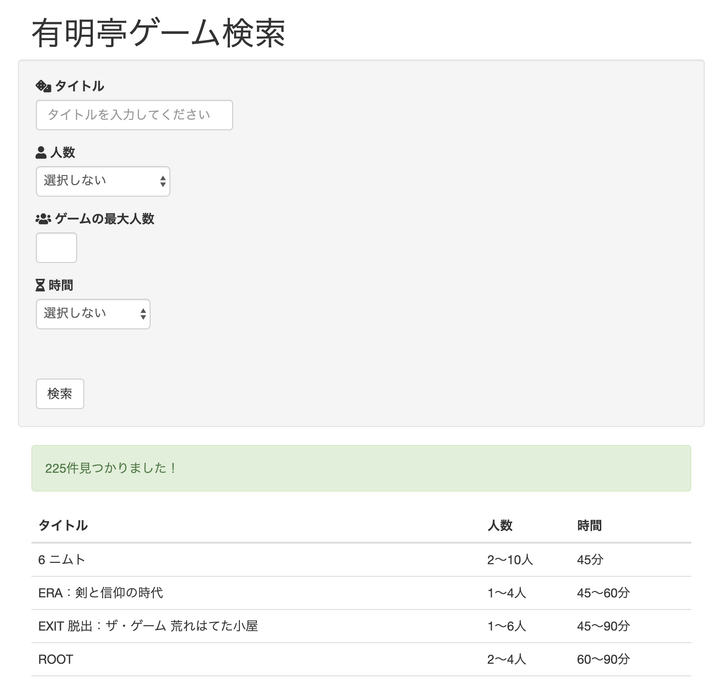This screenshot has width=720, height=681.
Task: Click the 2〜10人 player count cell
Action: click(x=510, y=560)
